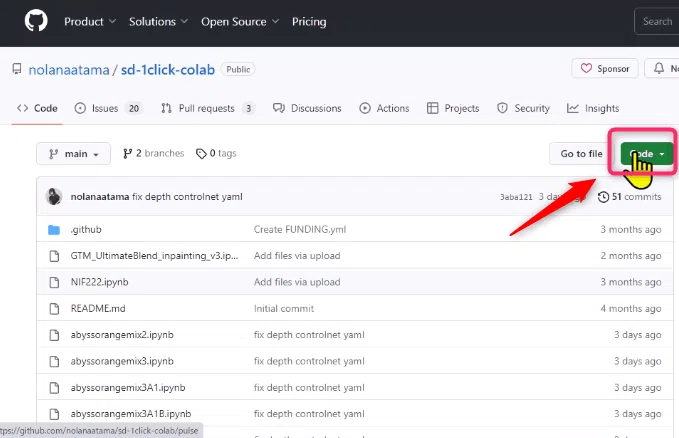Click the repository book icon
This screenshot has width=679, height=438.
tap(17, 69)
